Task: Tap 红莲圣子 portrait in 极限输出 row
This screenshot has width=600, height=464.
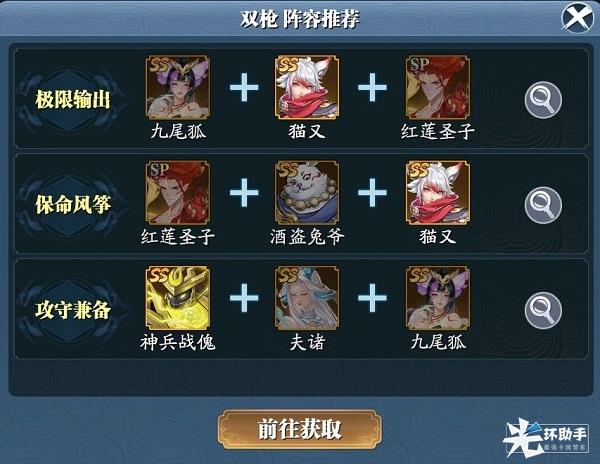Action: [x=438, y=87]
